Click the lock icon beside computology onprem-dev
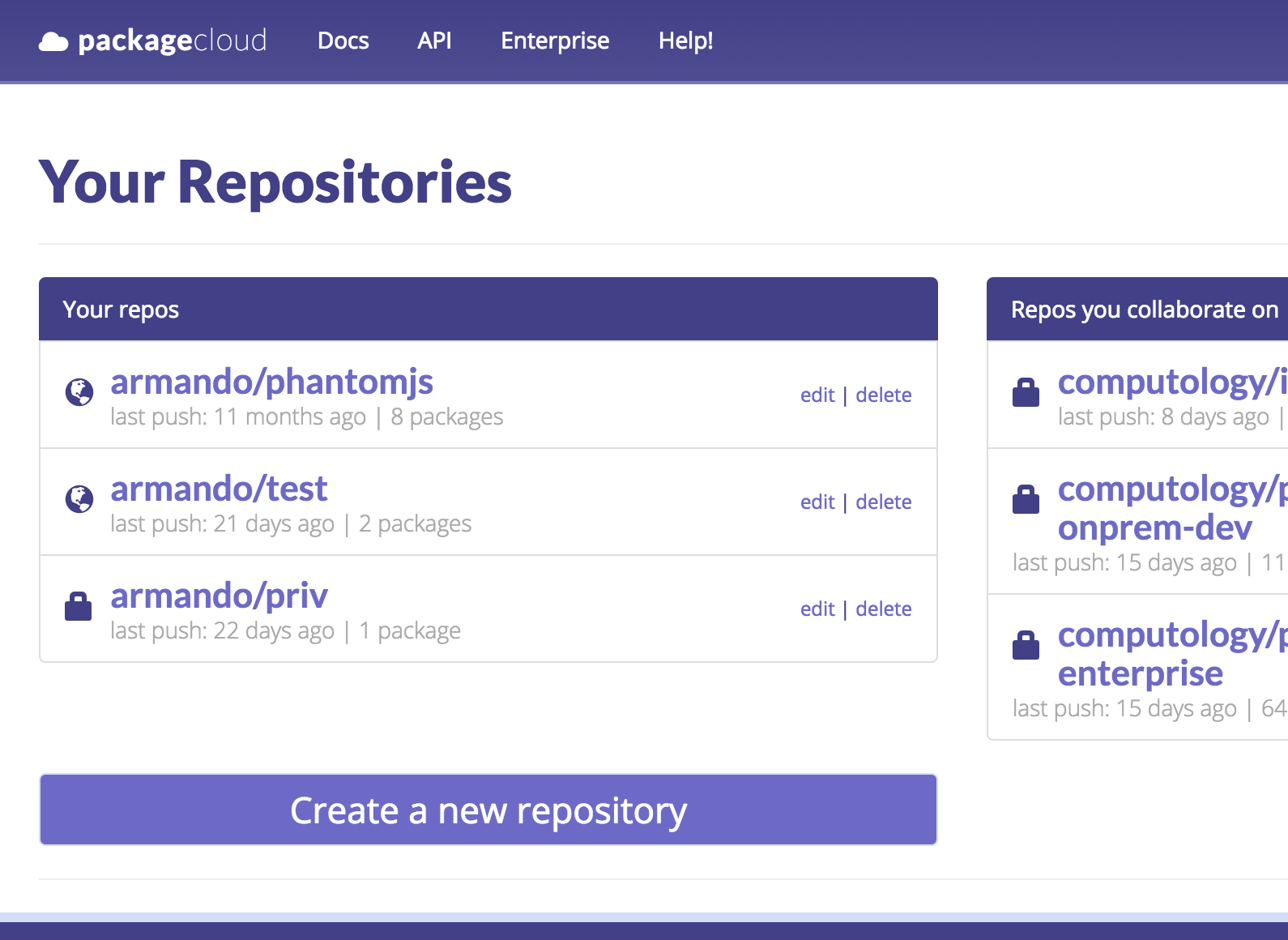1288x940 pixels. pos(1026,499)
